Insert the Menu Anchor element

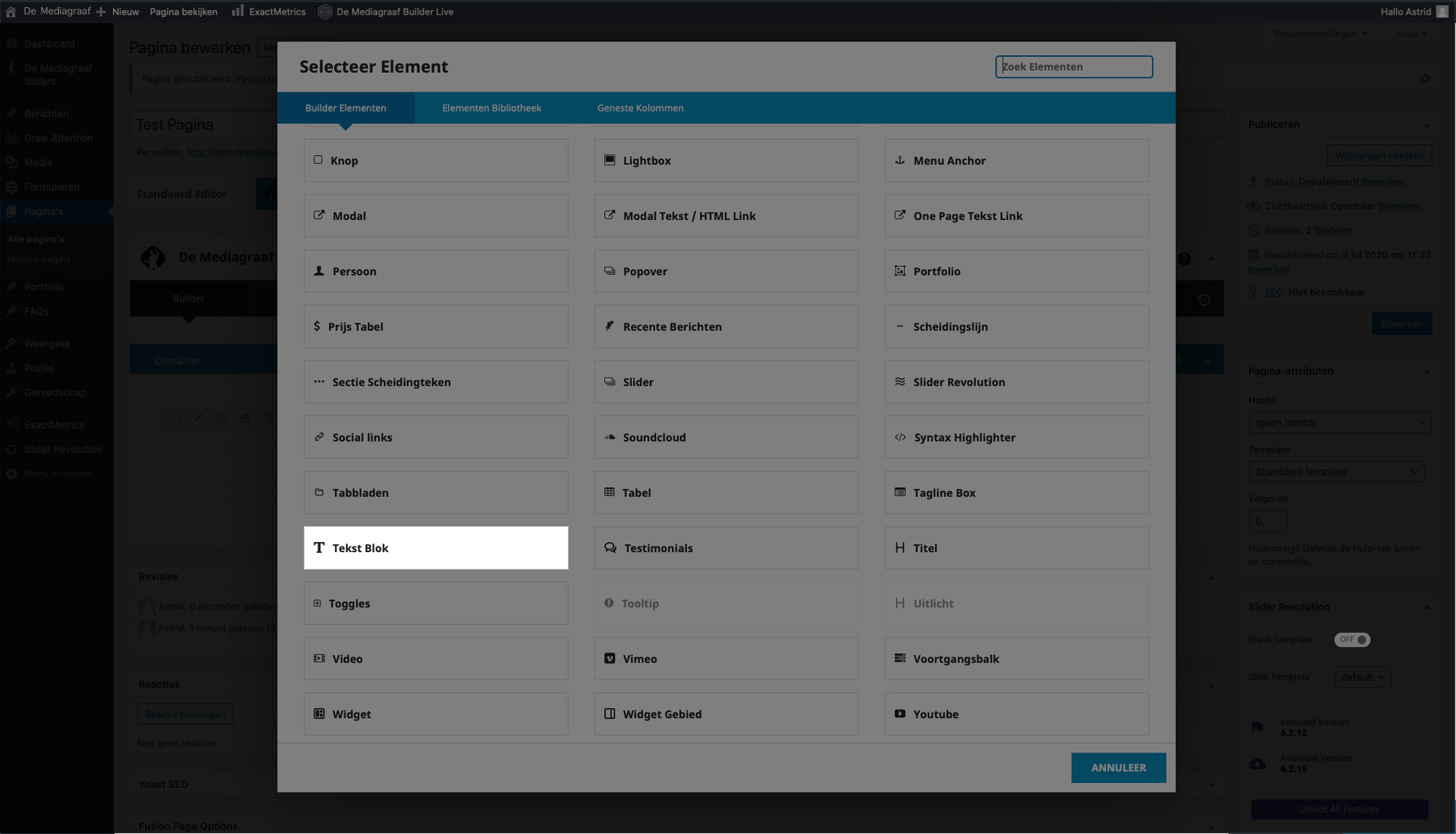(x=1016, y=160)
